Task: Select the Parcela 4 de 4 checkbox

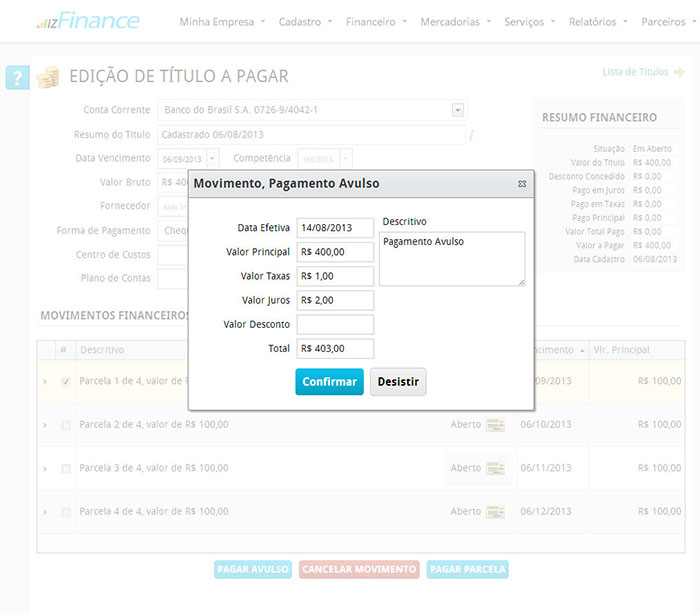Action: (x=66, y=512)
